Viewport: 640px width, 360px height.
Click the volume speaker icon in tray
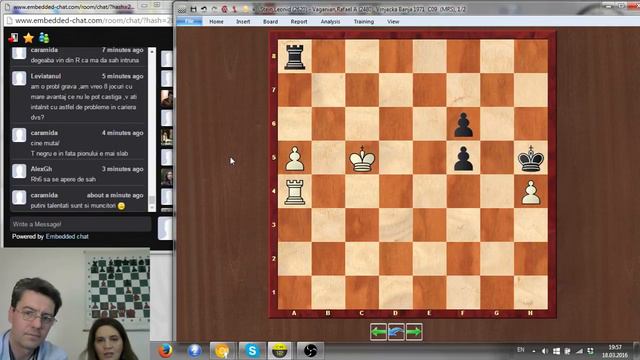point(544,351)
